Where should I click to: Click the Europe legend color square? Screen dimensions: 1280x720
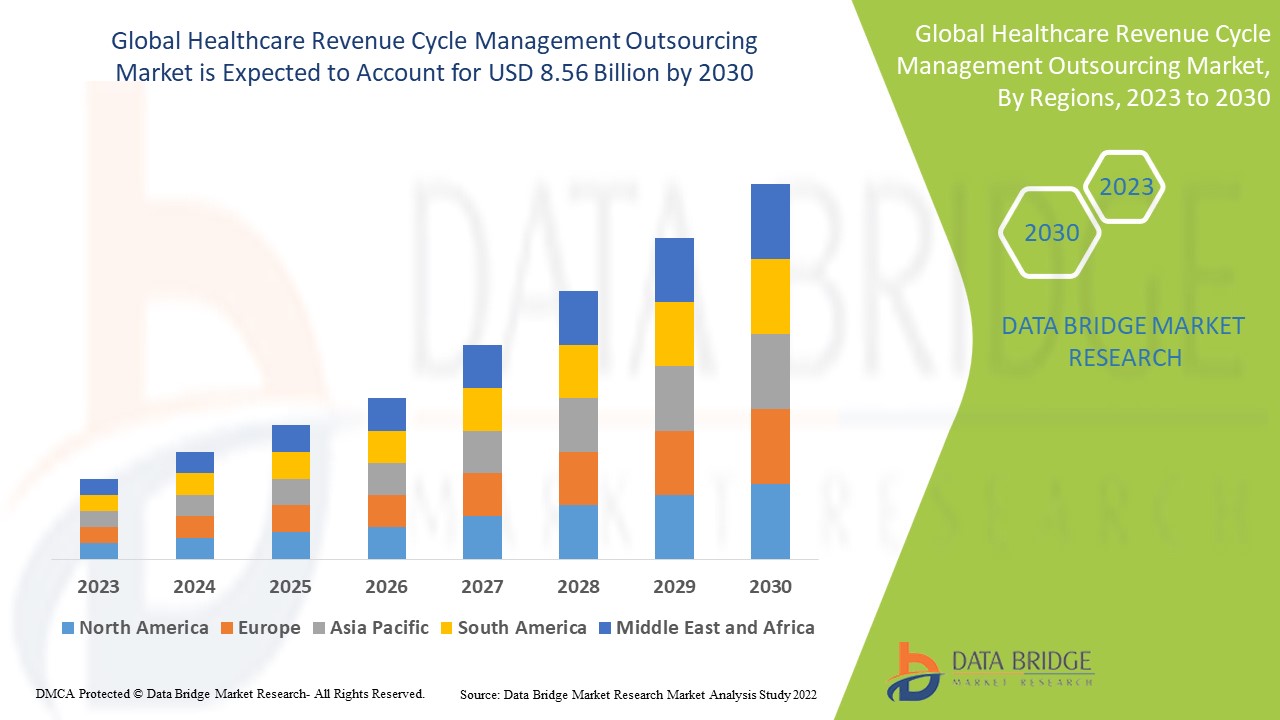227,628
